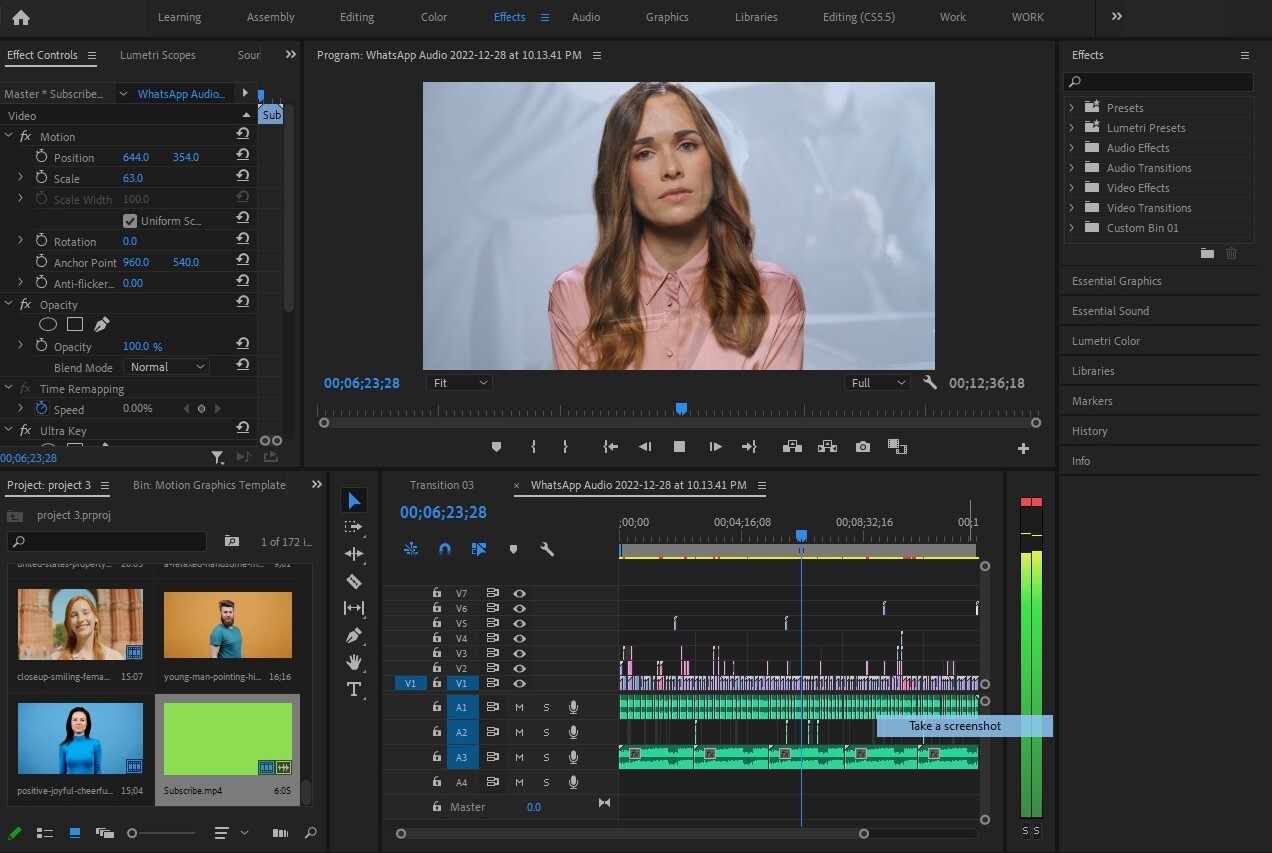Select the Razor tool

(x=353, y=581)
